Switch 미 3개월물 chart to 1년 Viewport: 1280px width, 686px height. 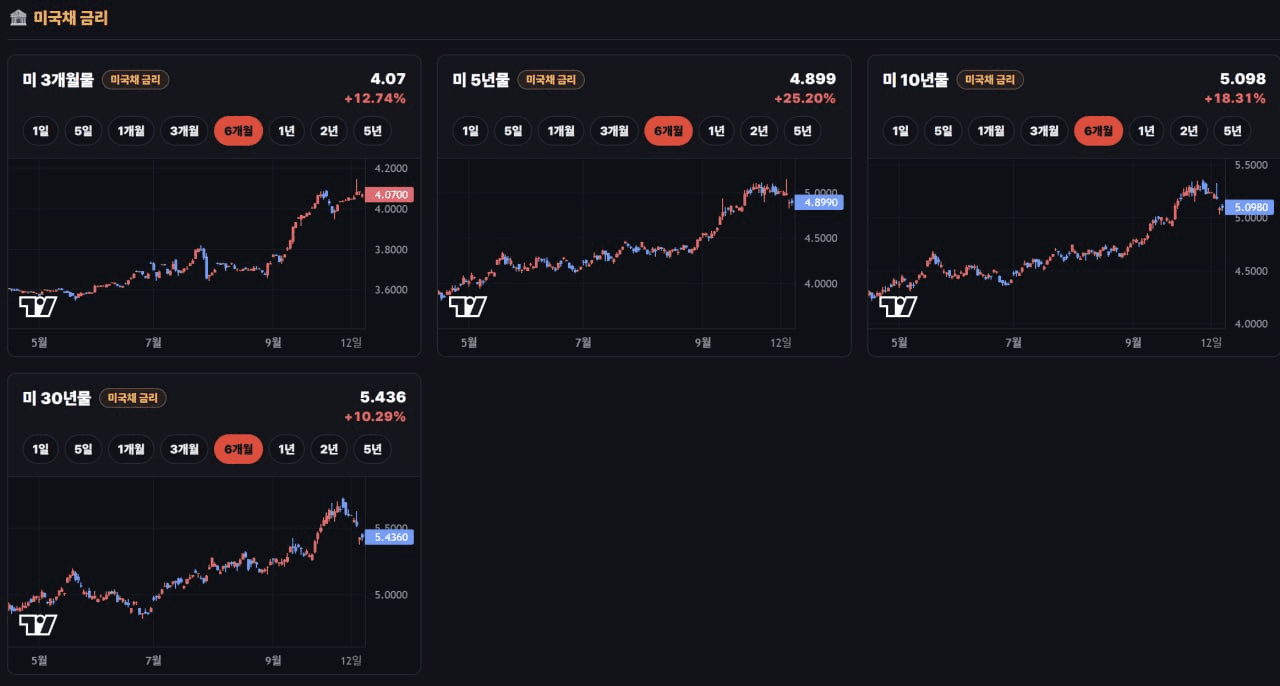[287, 131]
